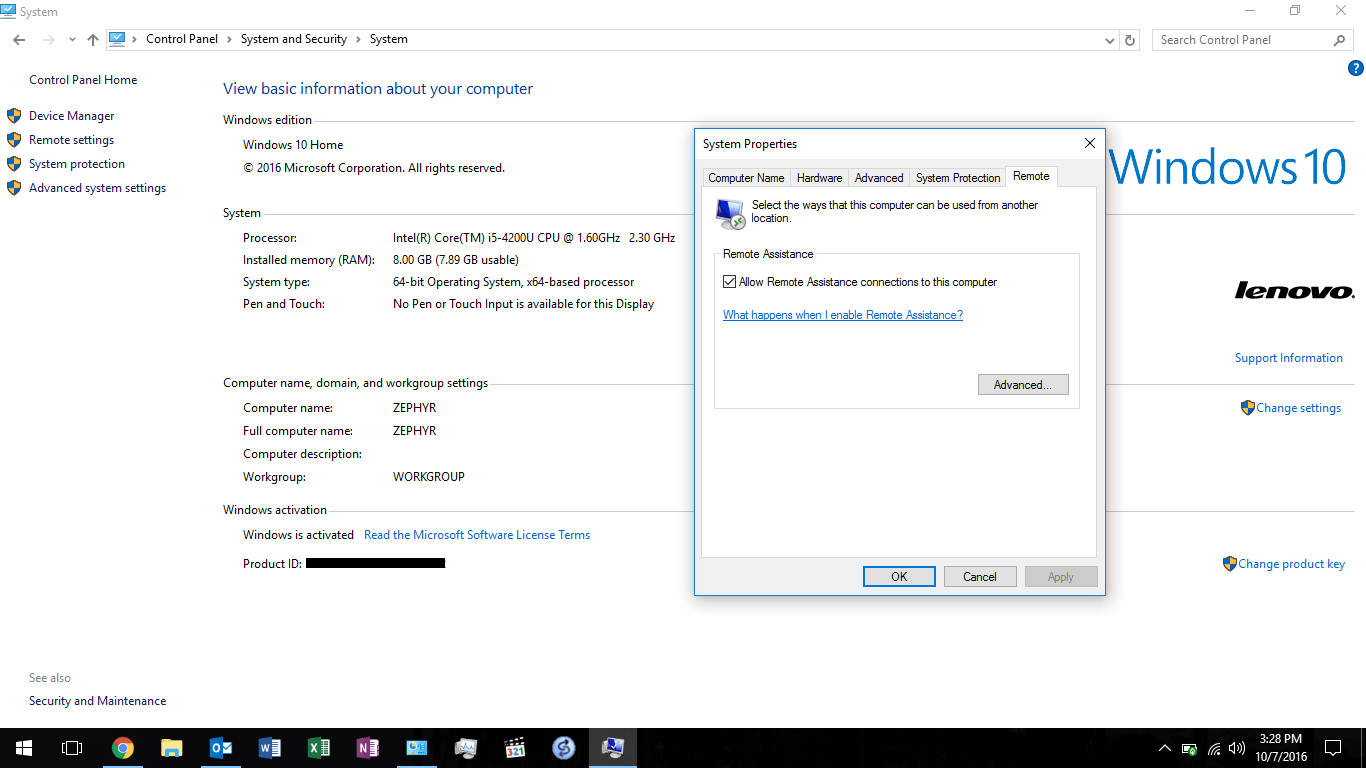Open Media Player Classic 321 taskbar icon

(x=515, y=748)
